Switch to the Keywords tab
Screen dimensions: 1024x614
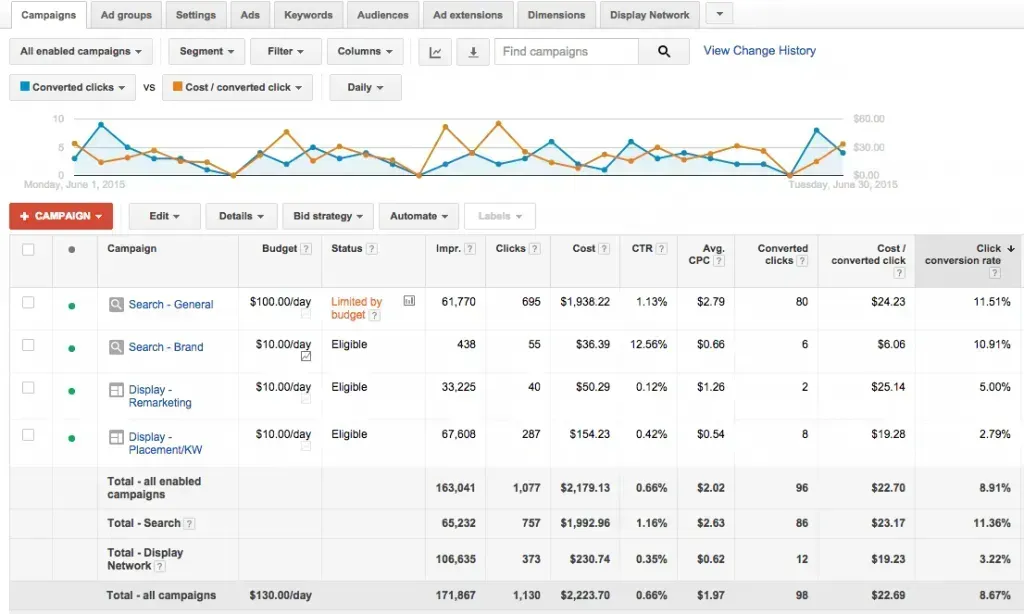pyautogui.click(x=308, y=14)
